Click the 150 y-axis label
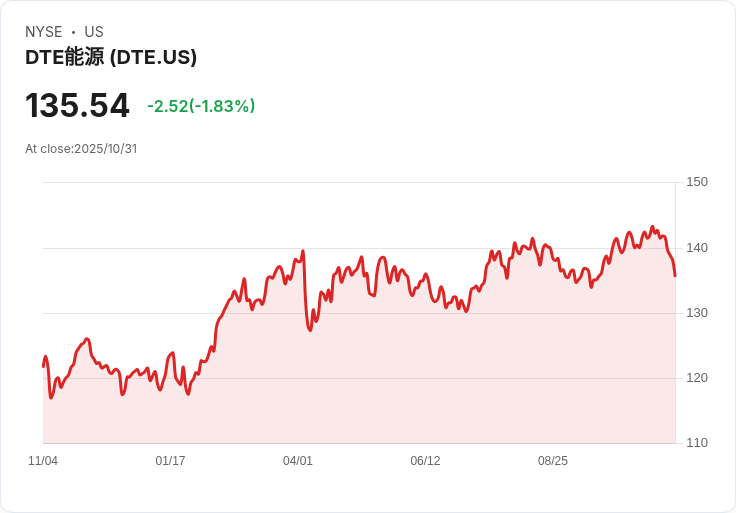Viewport: 736px width, 513px height. [697, 182]
